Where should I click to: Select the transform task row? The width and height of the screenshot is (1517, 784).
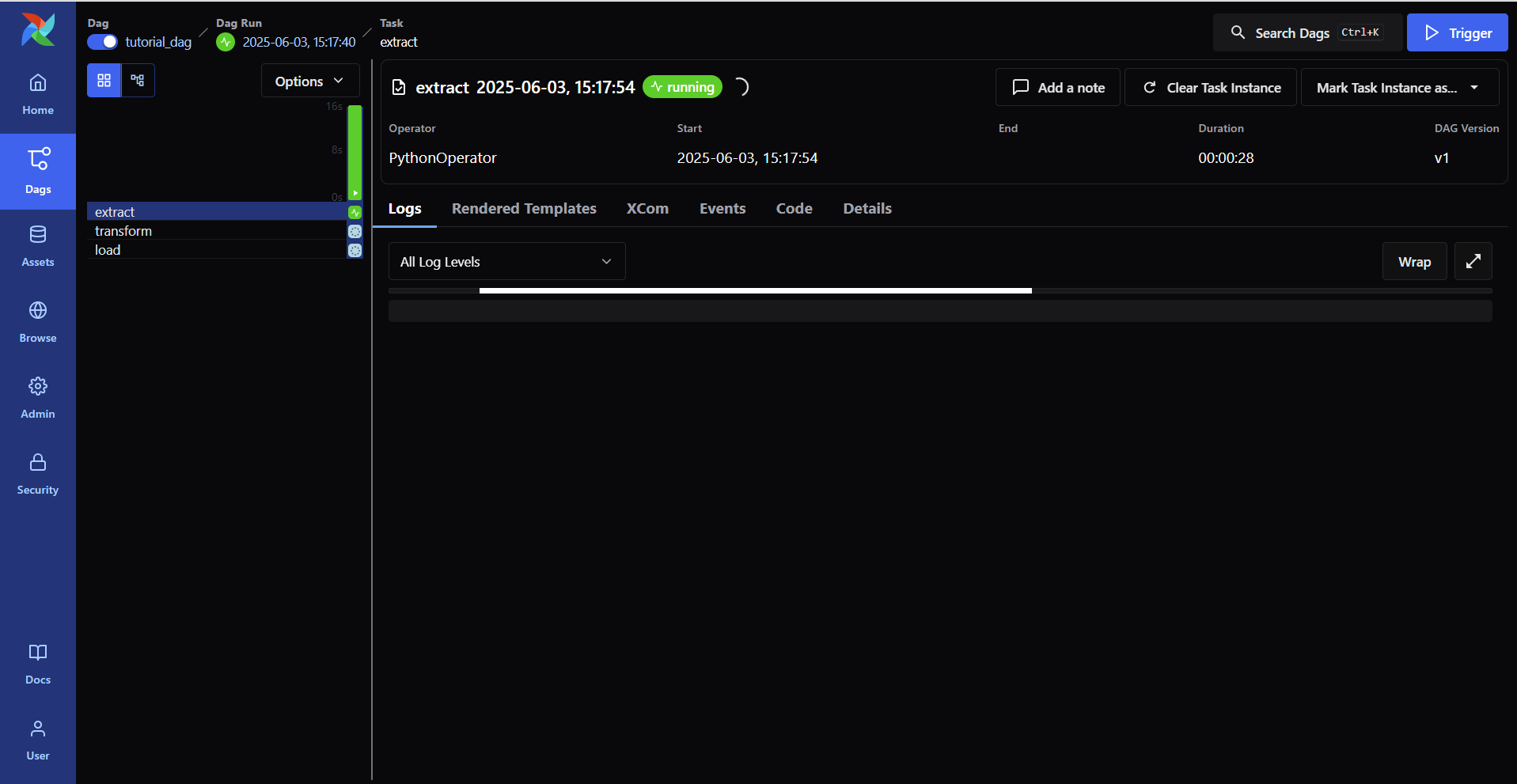point(217,231)
